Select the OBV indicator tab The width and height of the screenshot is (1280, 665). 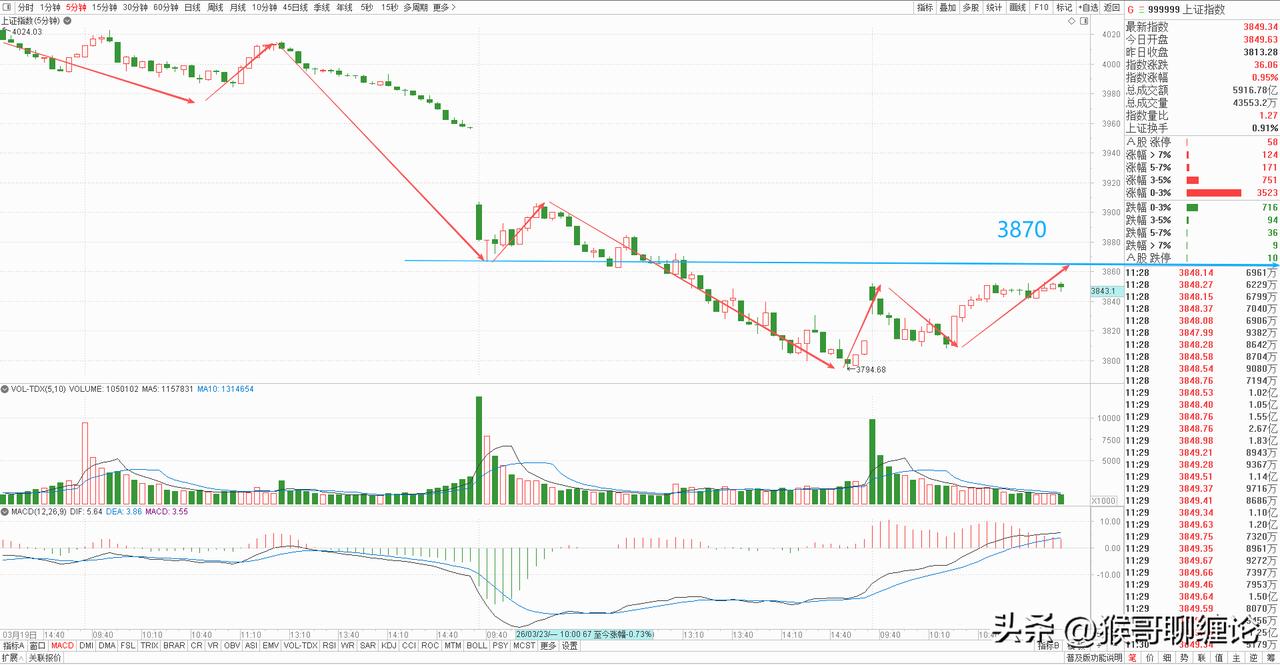[232, 645]
